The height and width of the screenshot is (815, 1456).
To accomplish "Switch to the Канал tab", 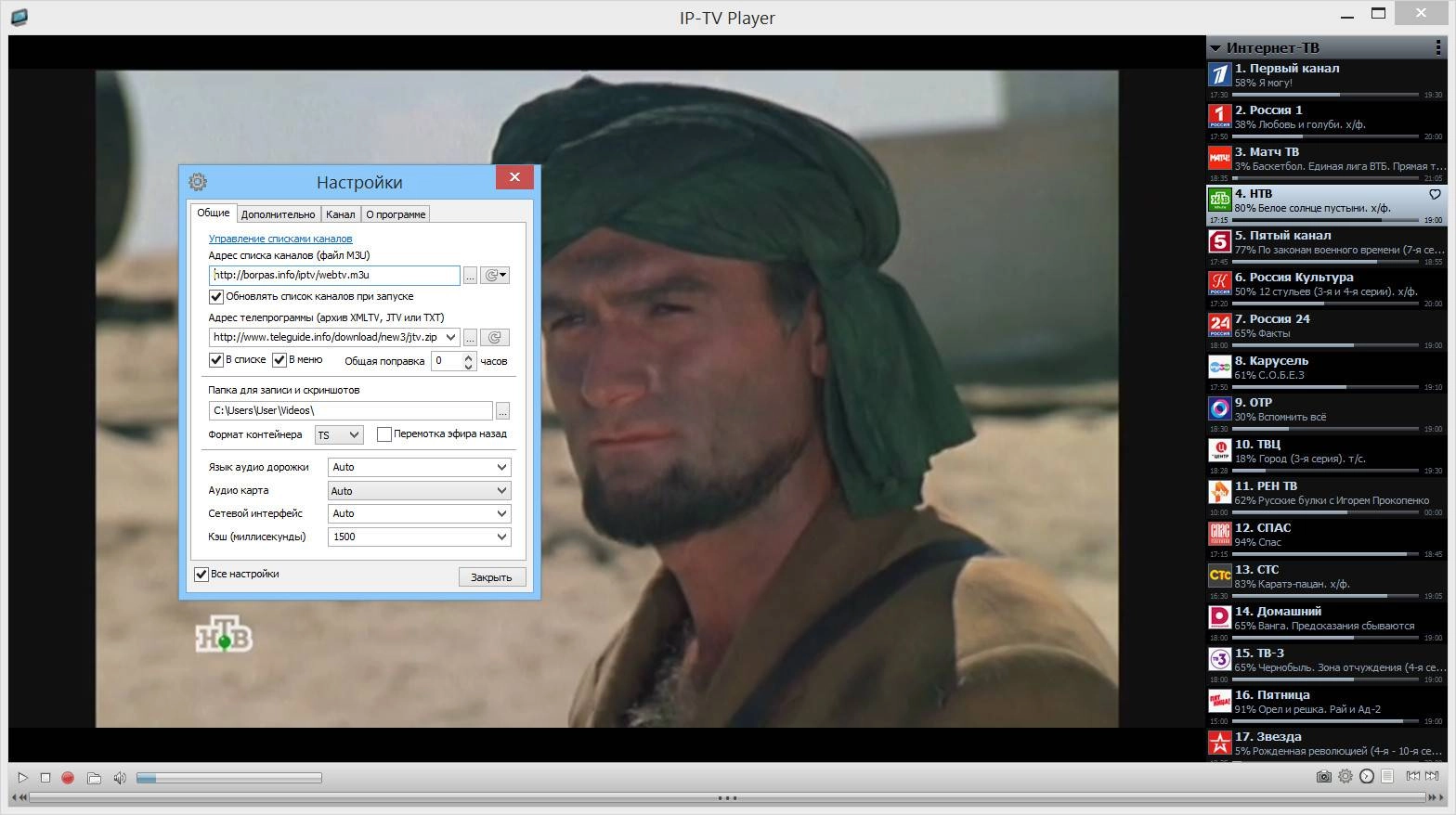I will click(341, 214).
